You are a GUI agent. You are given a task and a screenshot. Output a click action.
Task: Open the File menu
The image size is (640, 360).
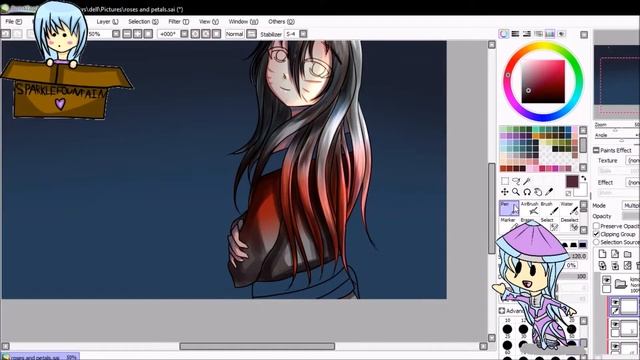point(13,22)
